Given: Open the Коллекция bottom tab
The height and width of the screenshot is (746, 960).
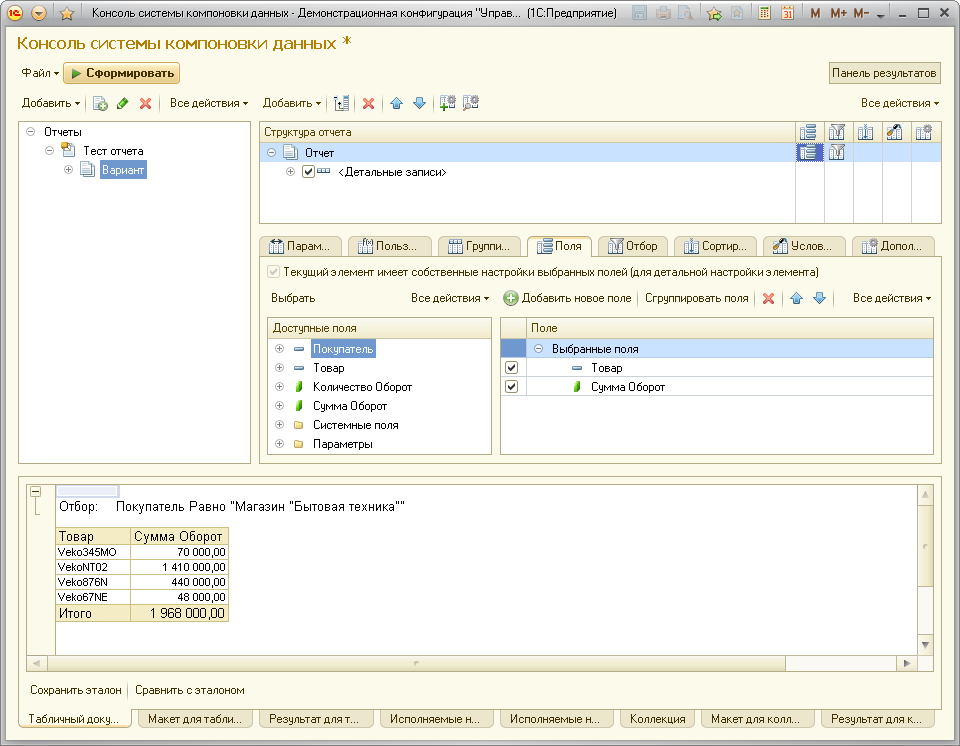Looking at the screenshot, I should 657,718.
